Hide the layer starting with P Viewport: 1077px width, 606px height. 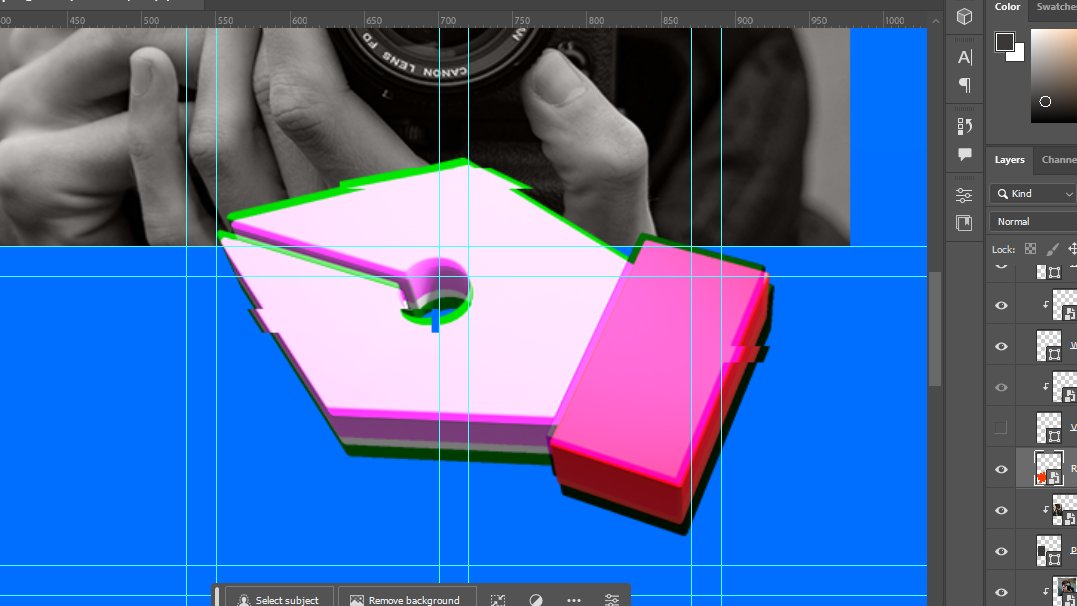tap(1001, 551)
